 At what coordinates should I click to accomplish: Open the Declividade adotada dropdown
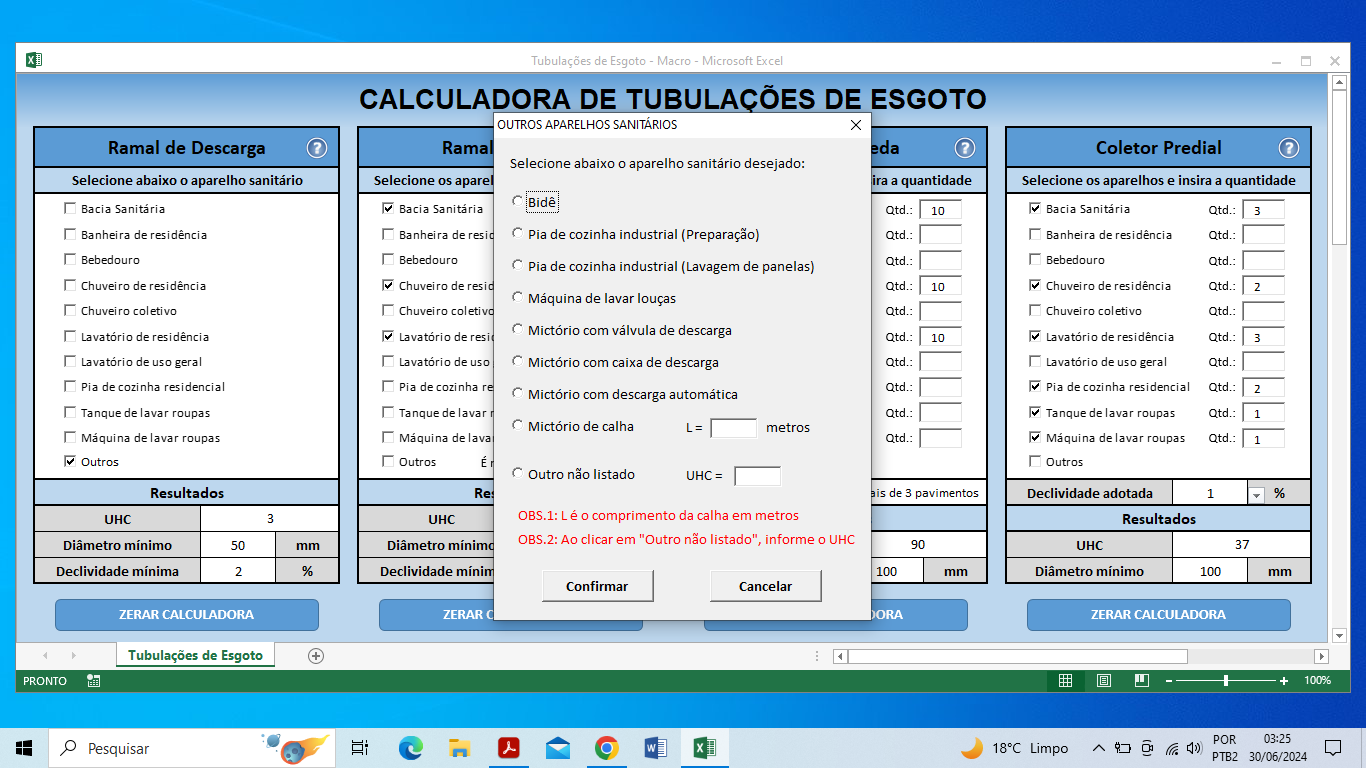[x=1257, y=494]
